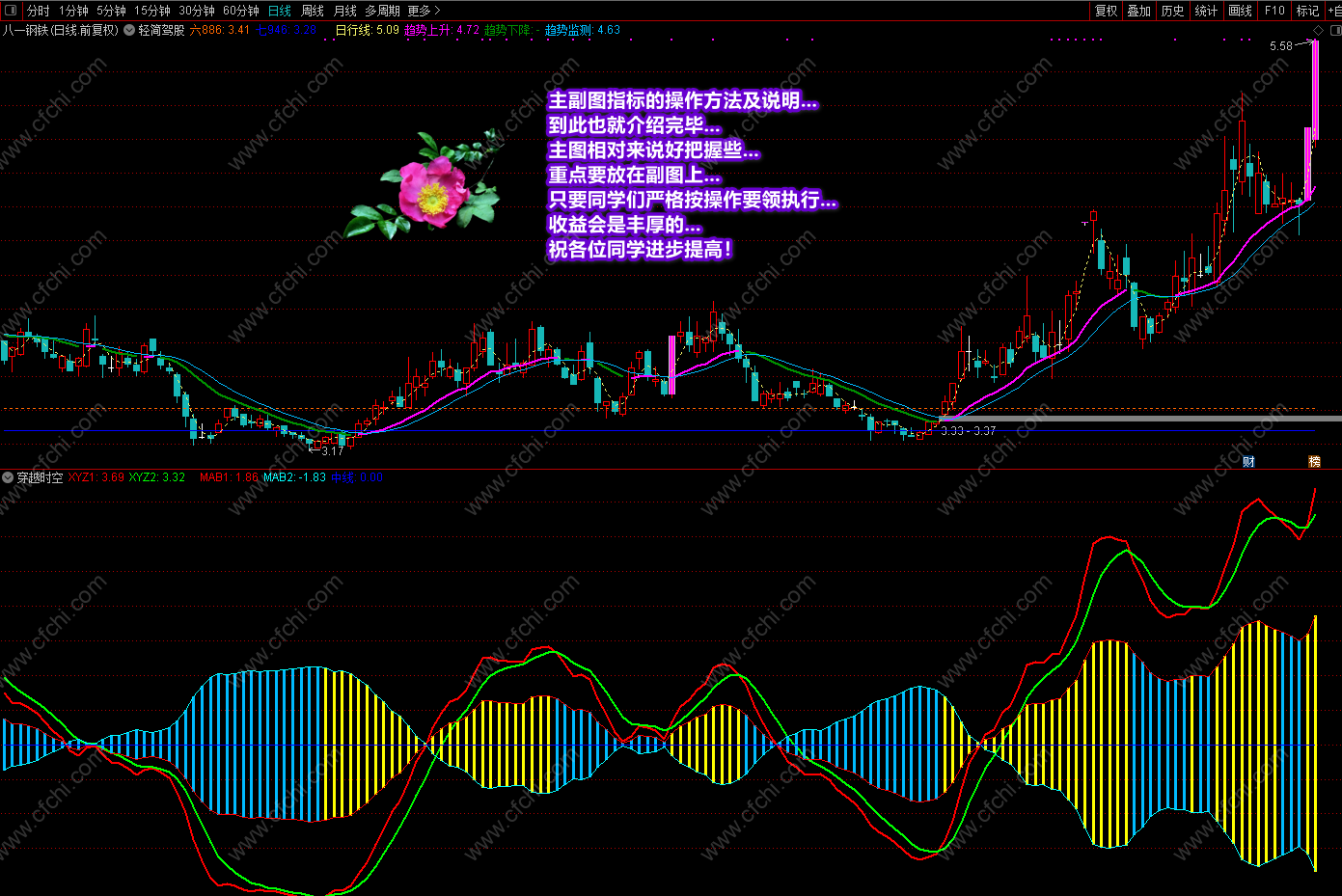This screenshot has height=896, width=1342.
Task: Click the 趋势下降 indicator label
Action: pyautogui.click(x=511, y=30)
